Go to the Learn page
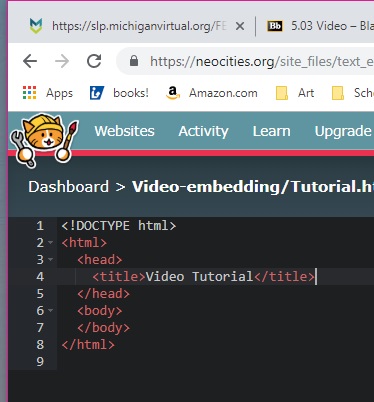 271,131
